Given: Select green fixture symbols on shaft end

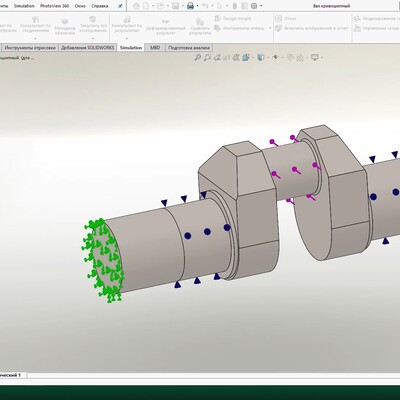Looking at the screenshot, I should (x=102, y=260).
